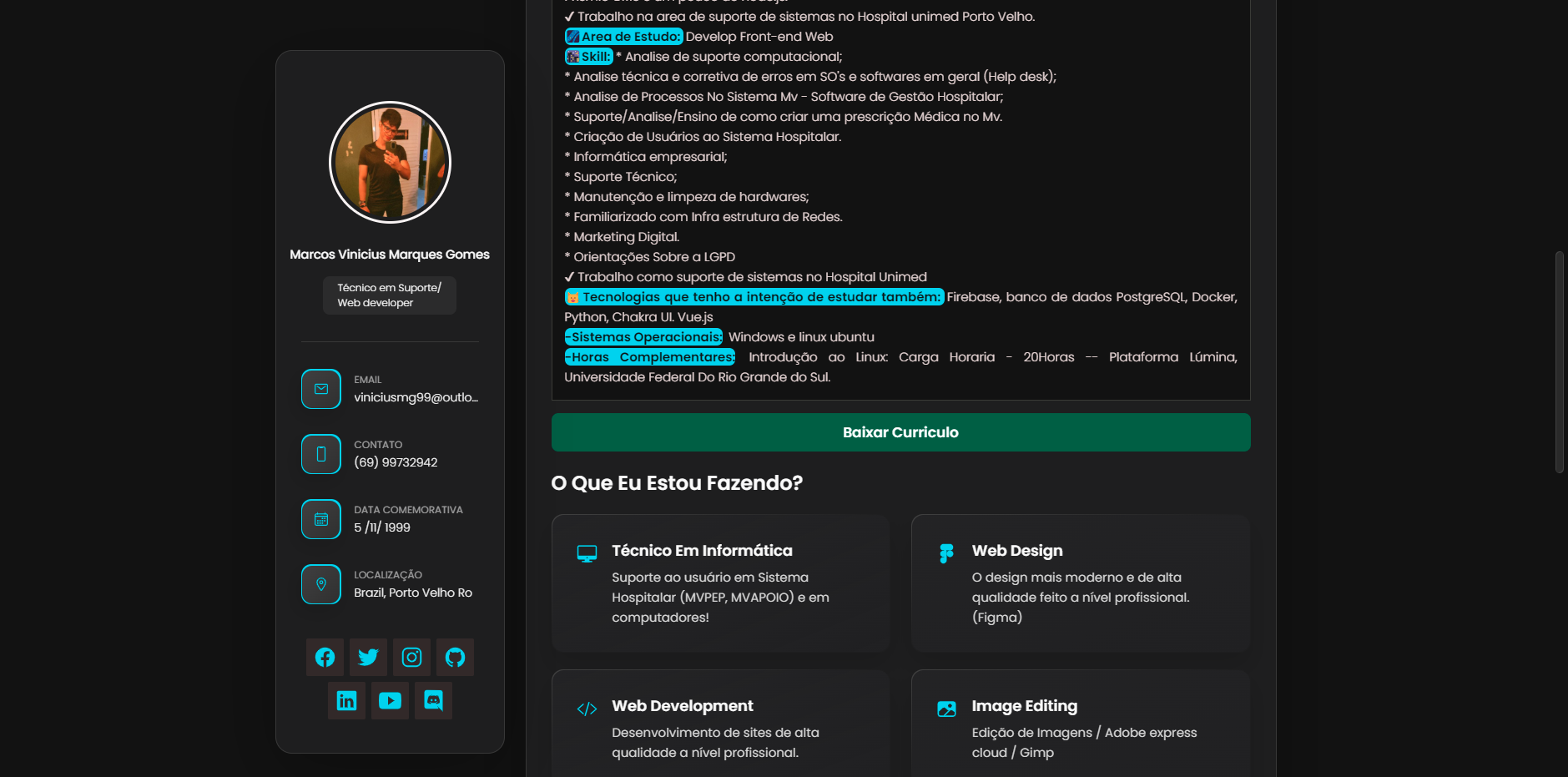
Task: Click the location pin icon
Action: tap(320, 583)
